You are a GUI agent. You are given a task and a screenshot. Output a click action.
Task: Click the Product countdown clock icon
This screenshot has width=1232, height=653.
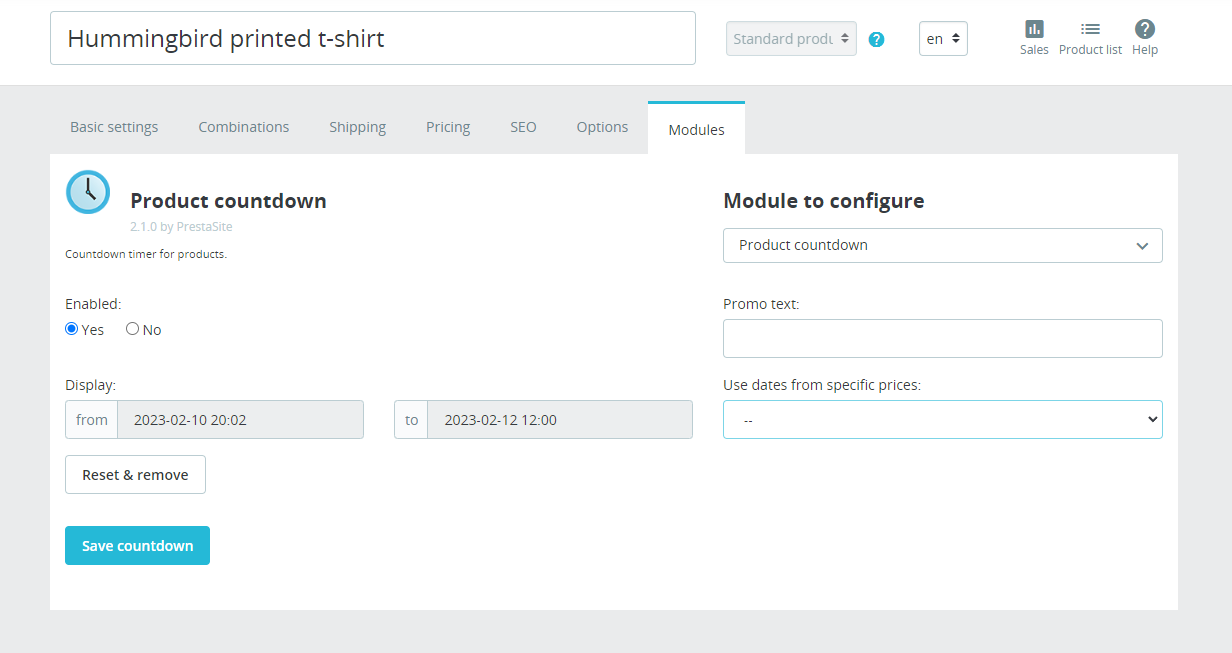(x=88, y=191)
